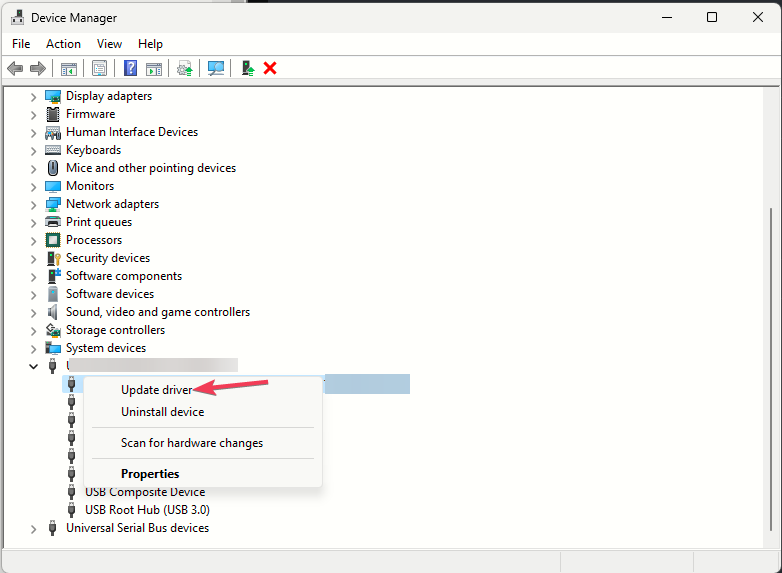Open the View menu
The width and height of the screenshot is (782, 573).
[x=109, y=44]
